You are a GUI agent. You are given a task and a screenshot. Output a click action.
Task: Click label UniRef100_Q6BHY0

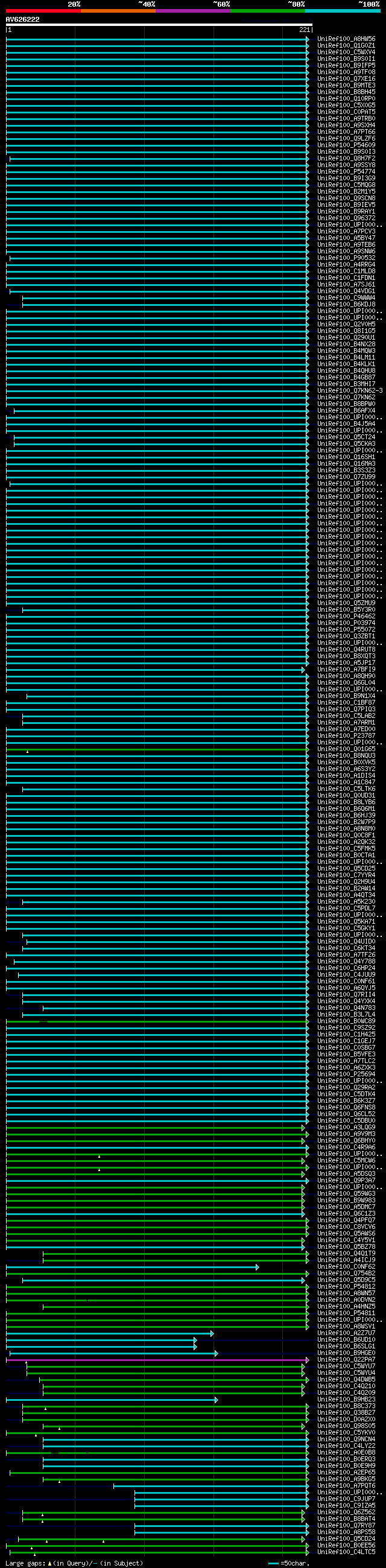[346, 1141]
